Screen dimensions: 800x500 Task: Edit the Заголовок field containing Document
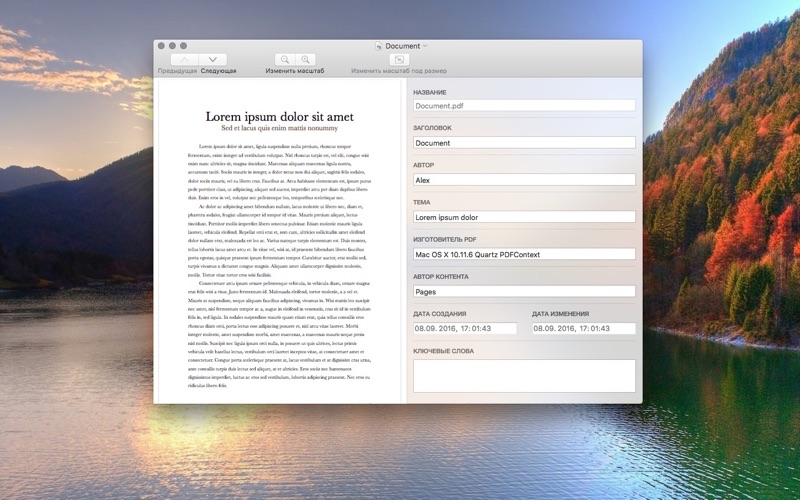click(x=524, y=143)
